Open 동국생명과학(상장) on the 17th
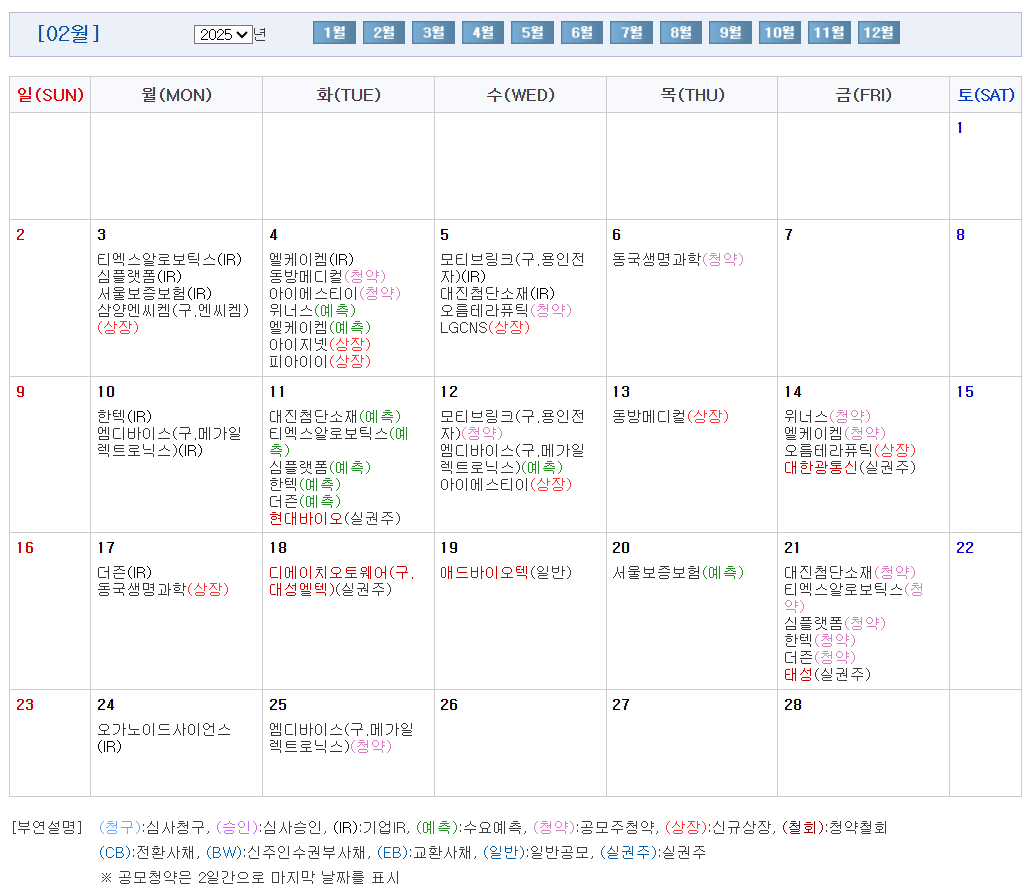The height and width of the screenshot is (890, 1034). click(x=163, y=589)
